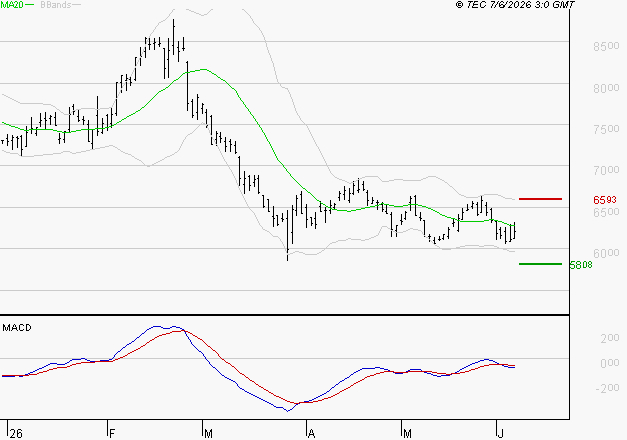This screenshot has width=627, height=440.
Task: Click the 6000 price axis label
Action: 606,253
